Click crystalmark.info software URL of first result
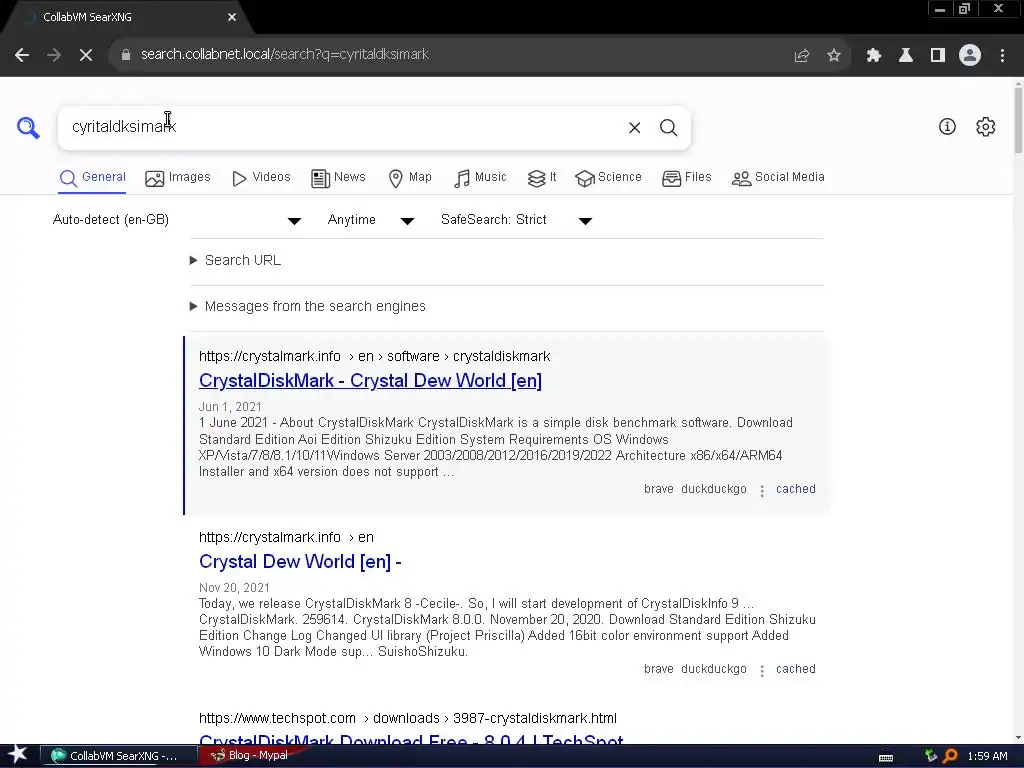Image resolution: width=1024 pixels, height=768 pixels. 374,357
